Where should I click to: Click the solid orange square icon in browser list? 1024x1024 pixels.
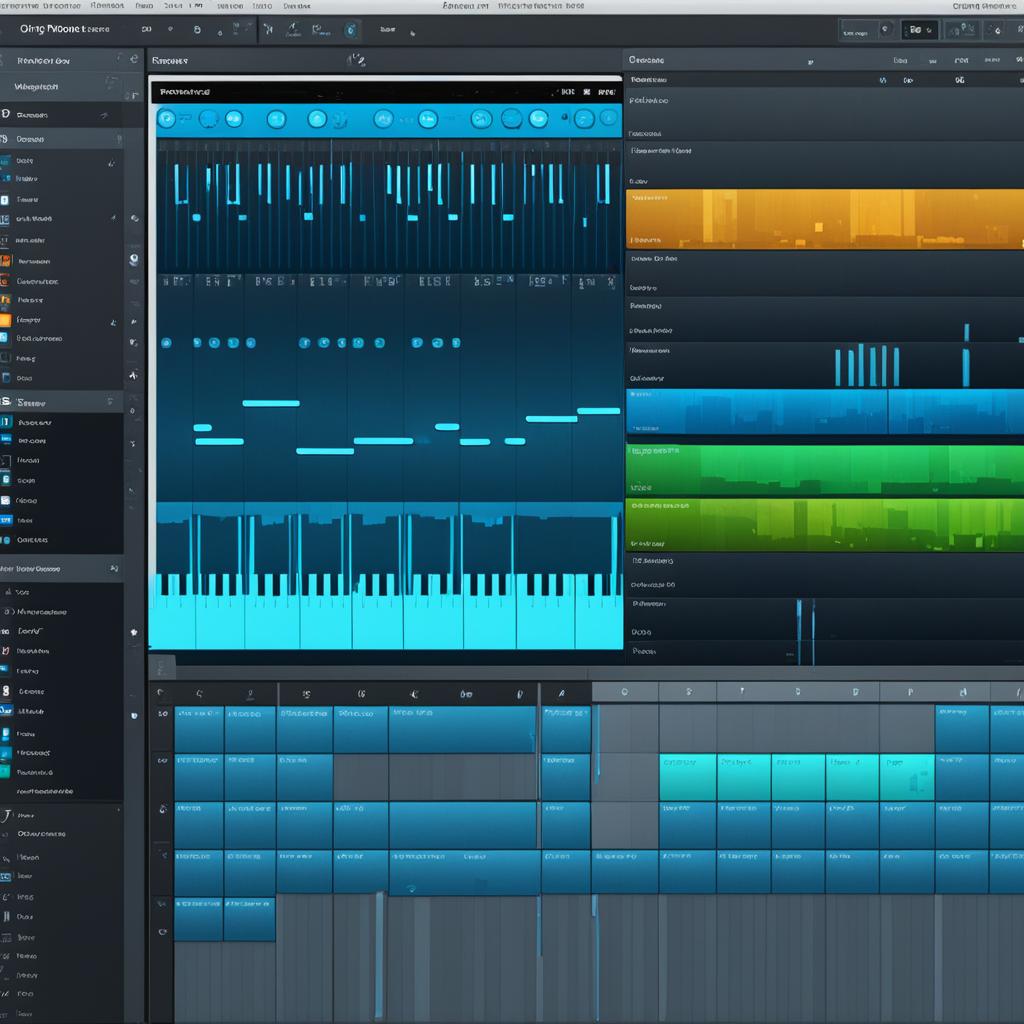coord(5,320)
